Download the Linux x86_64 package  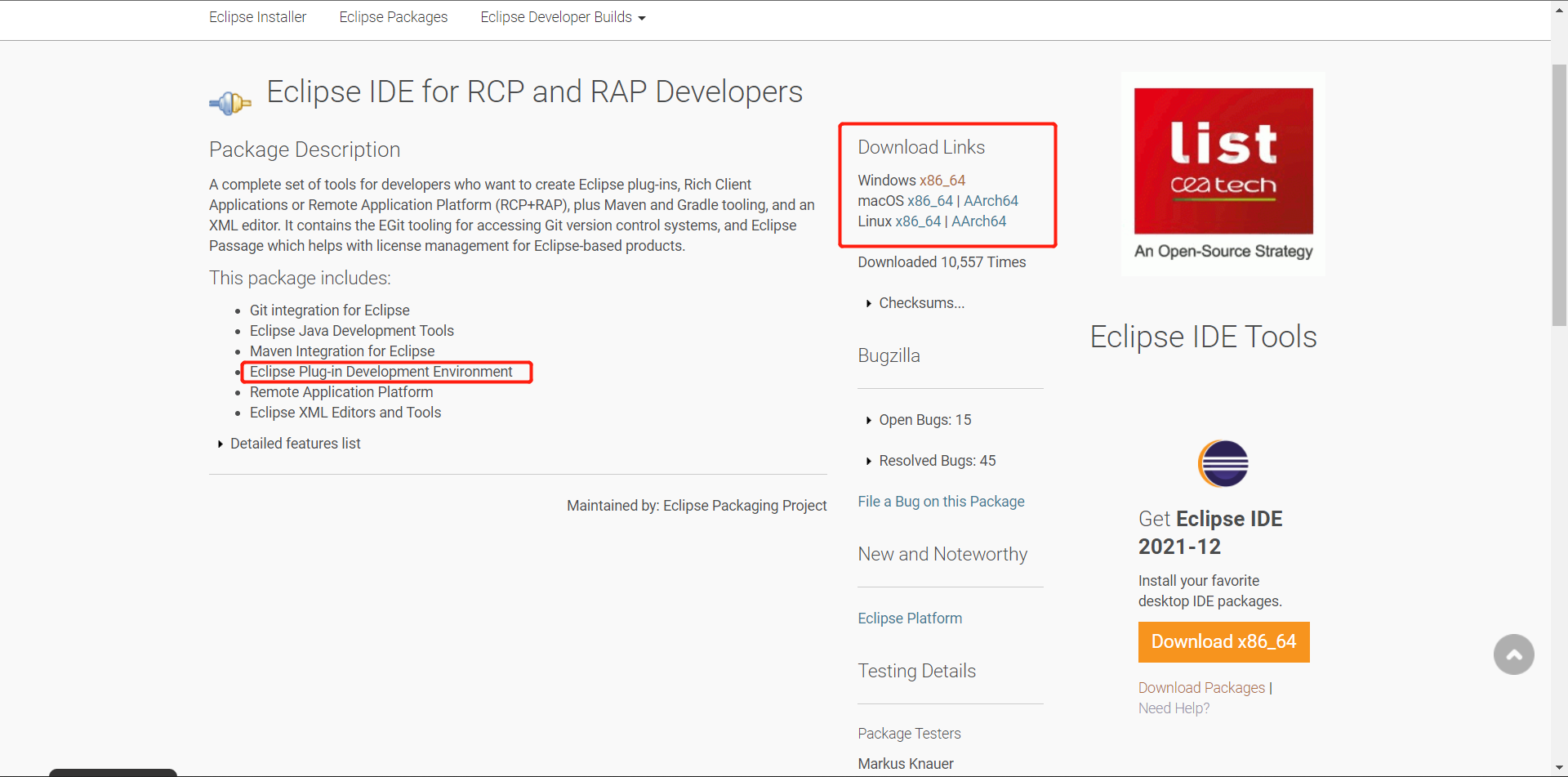point(918,221)
